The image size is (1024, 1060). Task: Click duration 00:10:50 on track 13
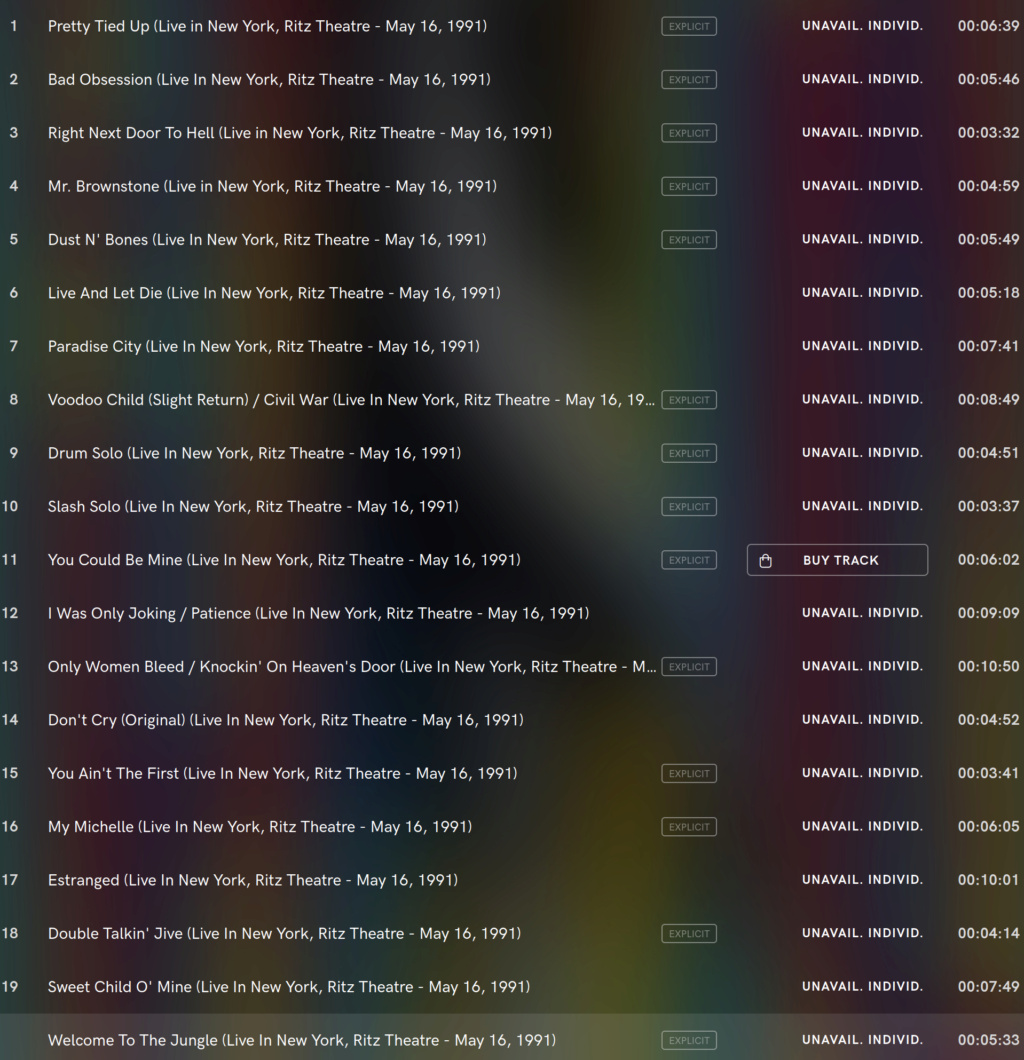click(988, 667)
